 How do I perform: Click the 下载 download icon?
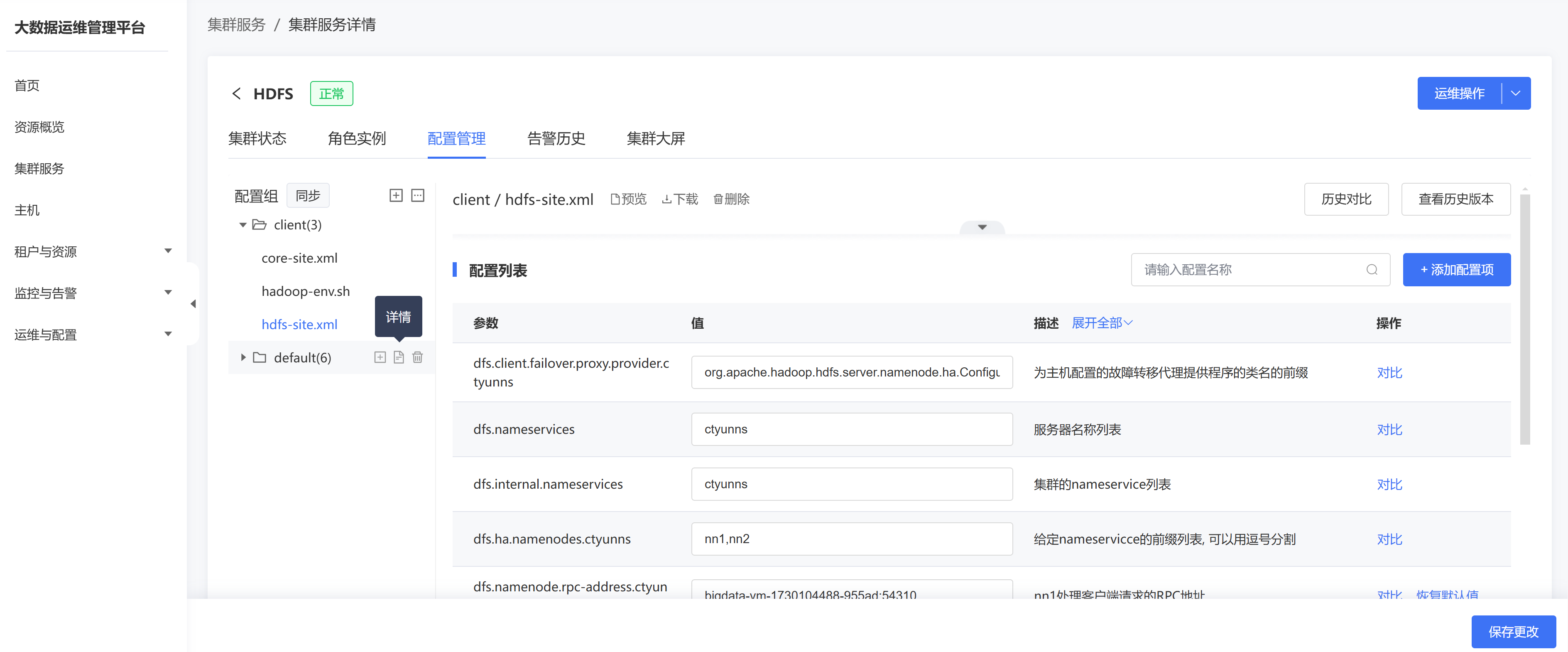(666, 199)
